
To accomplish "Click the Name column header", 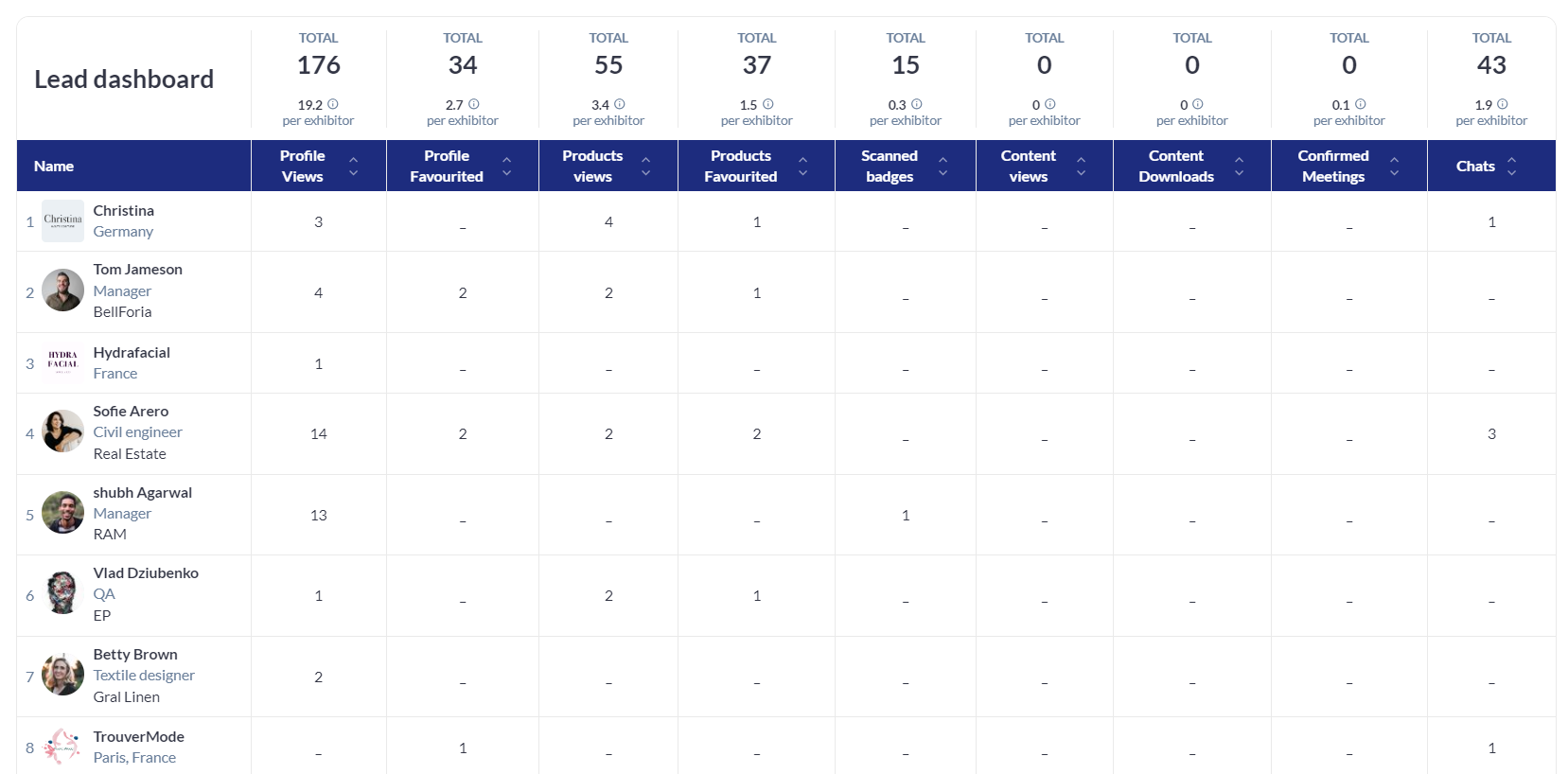I will [x=54, y=167].
